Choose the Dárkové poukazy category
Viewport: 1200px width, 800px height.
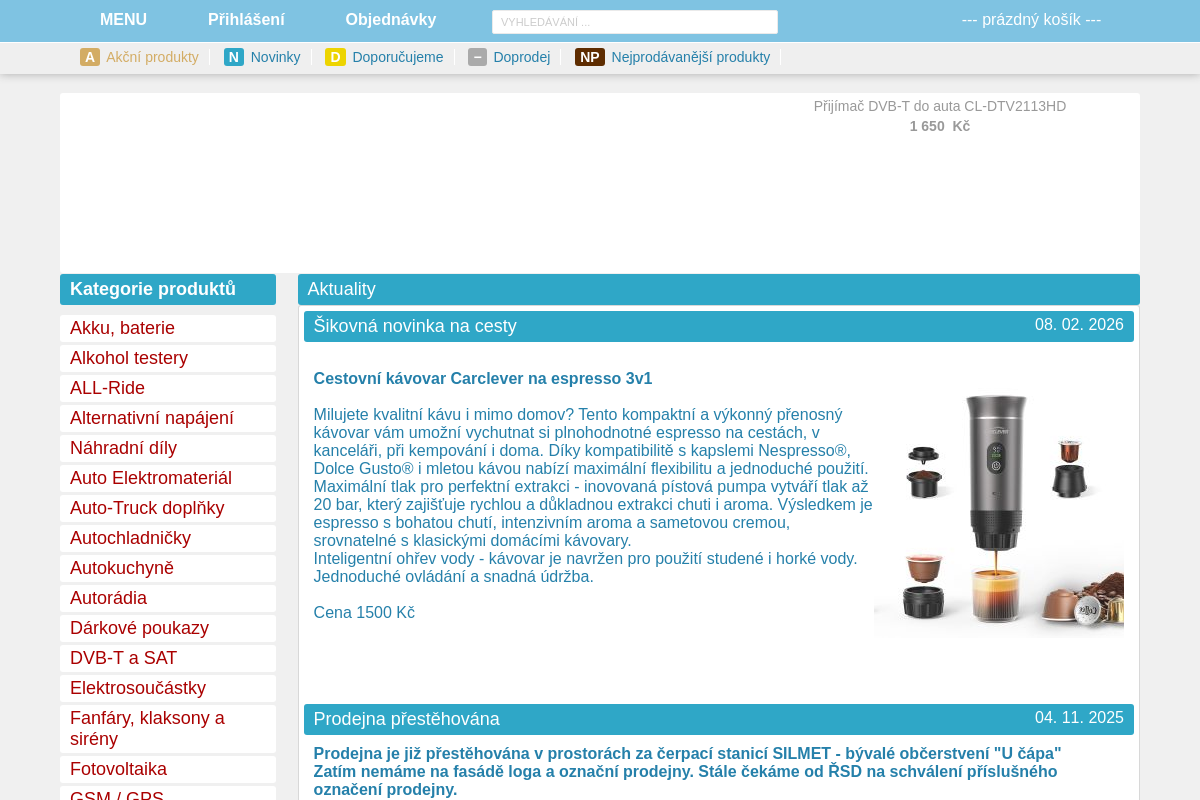(x=139, y=628)
